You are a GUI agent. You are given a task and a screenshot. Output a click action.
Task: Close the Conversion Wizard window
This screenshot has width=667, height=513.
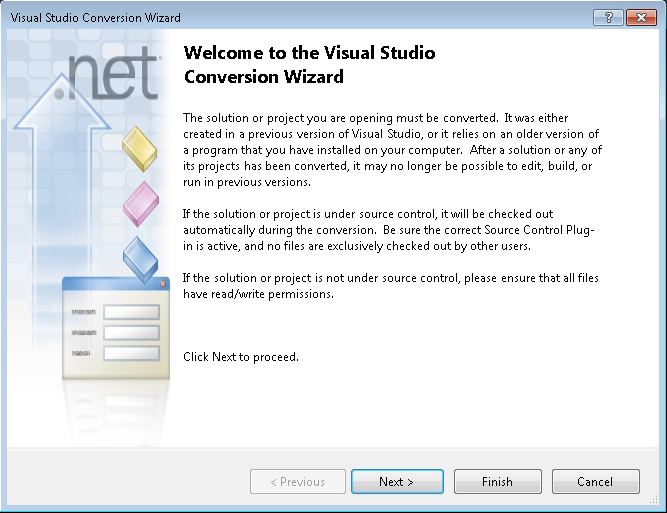click(x=639, y=18)
